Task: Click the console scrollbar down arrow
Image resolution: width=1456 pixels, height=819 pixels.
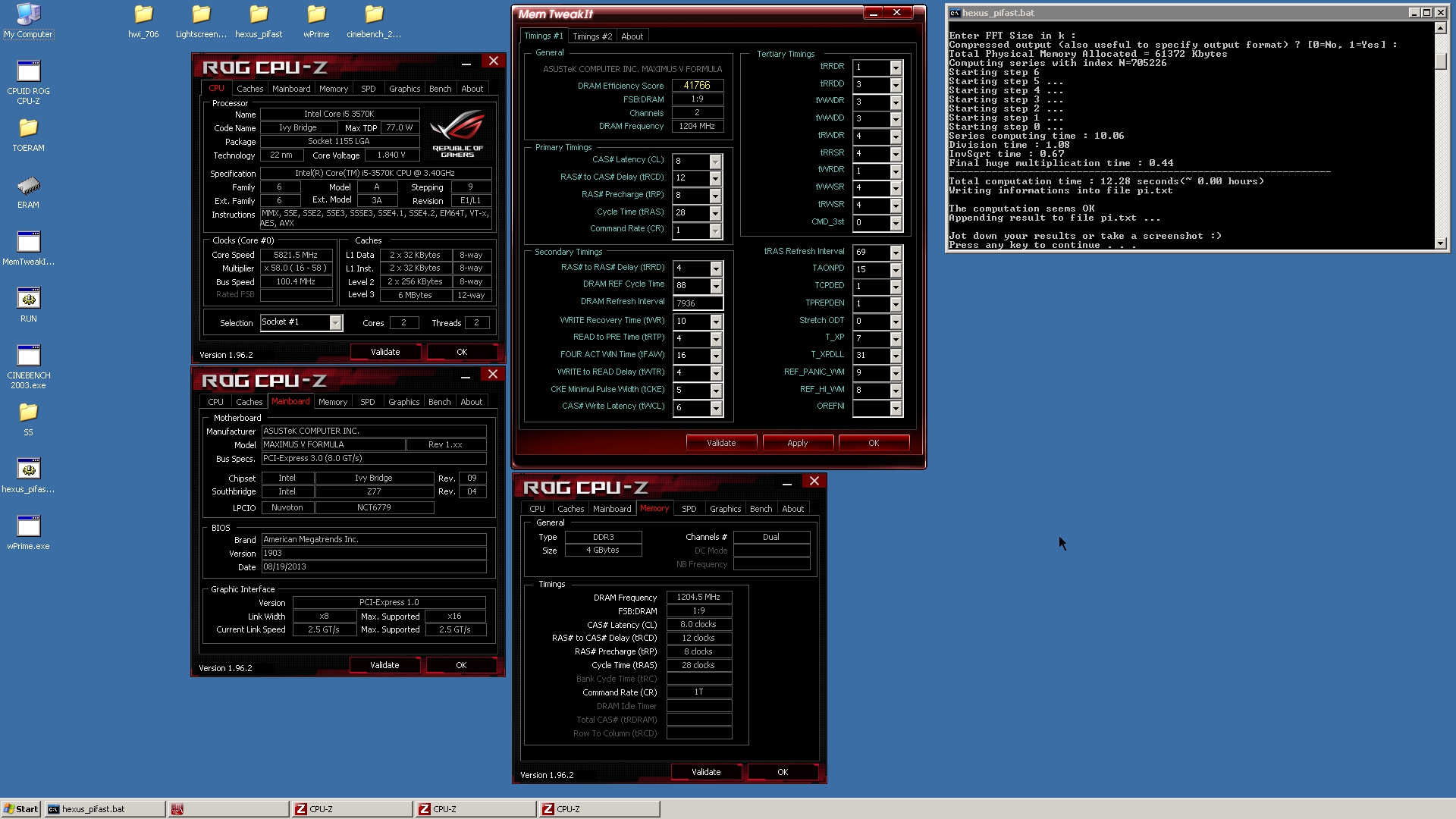Action: (1440, 243)
